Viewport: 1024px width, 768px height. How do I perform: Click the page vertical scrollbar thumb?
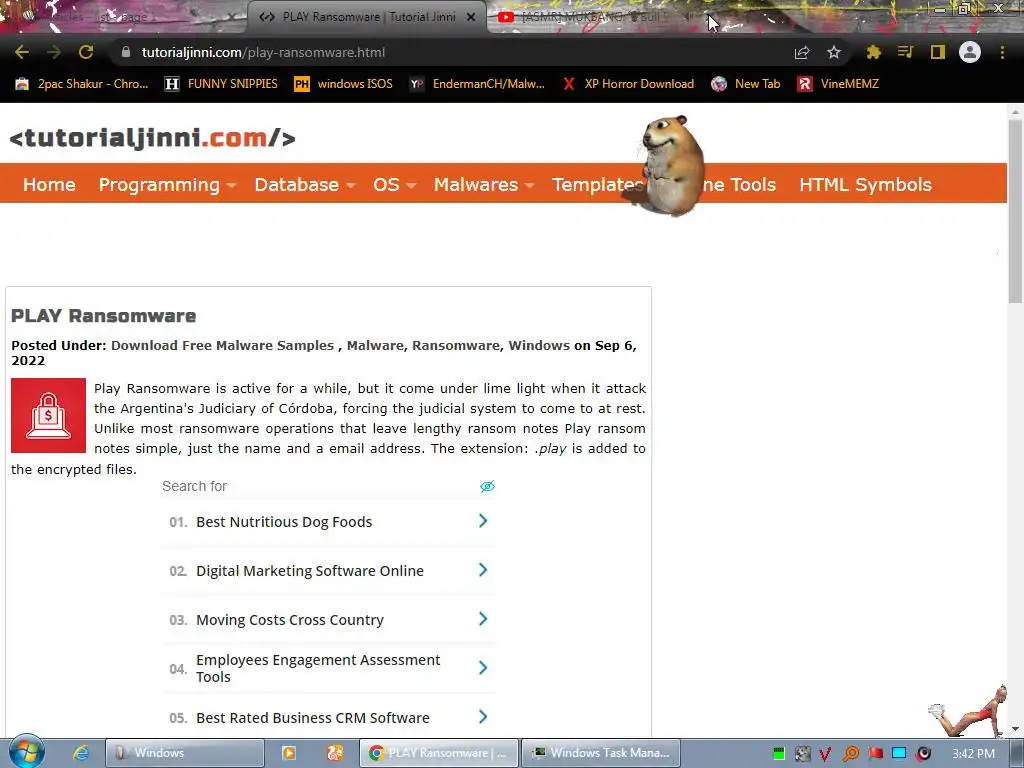point(1015,210)
